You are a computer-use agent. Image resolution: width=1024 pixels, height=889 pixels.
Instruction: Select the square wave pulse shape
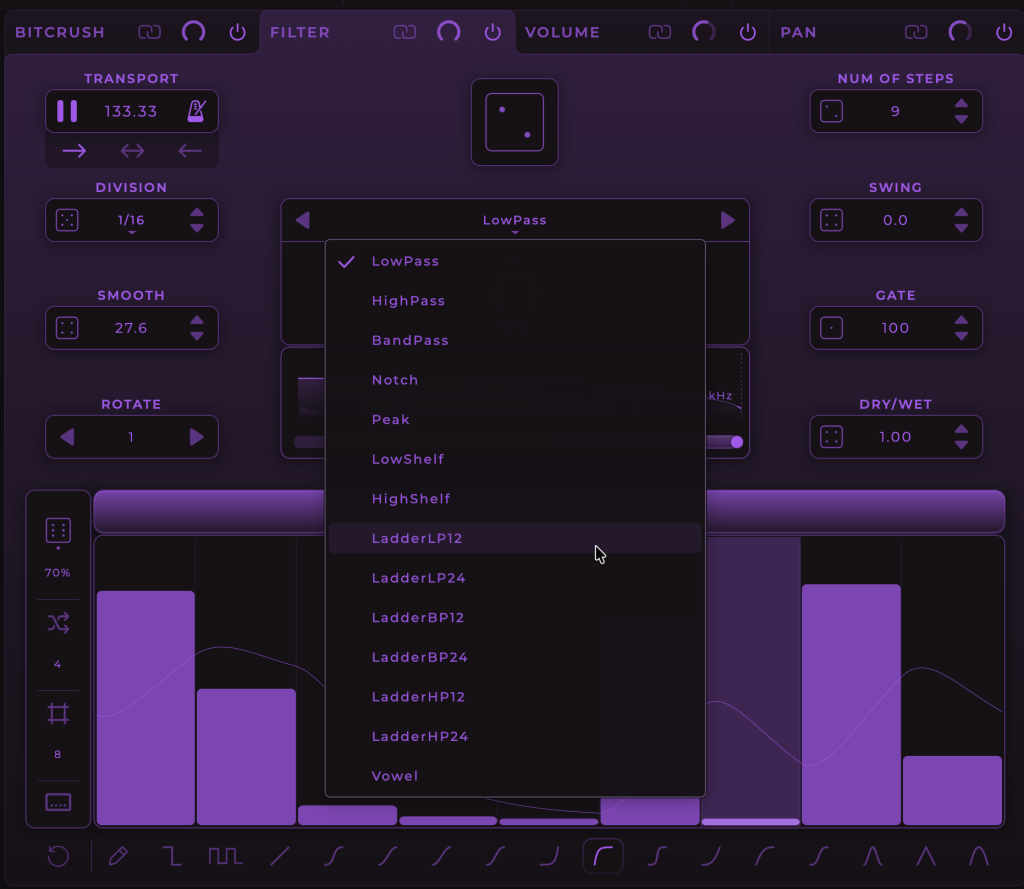tap(226, 856)
